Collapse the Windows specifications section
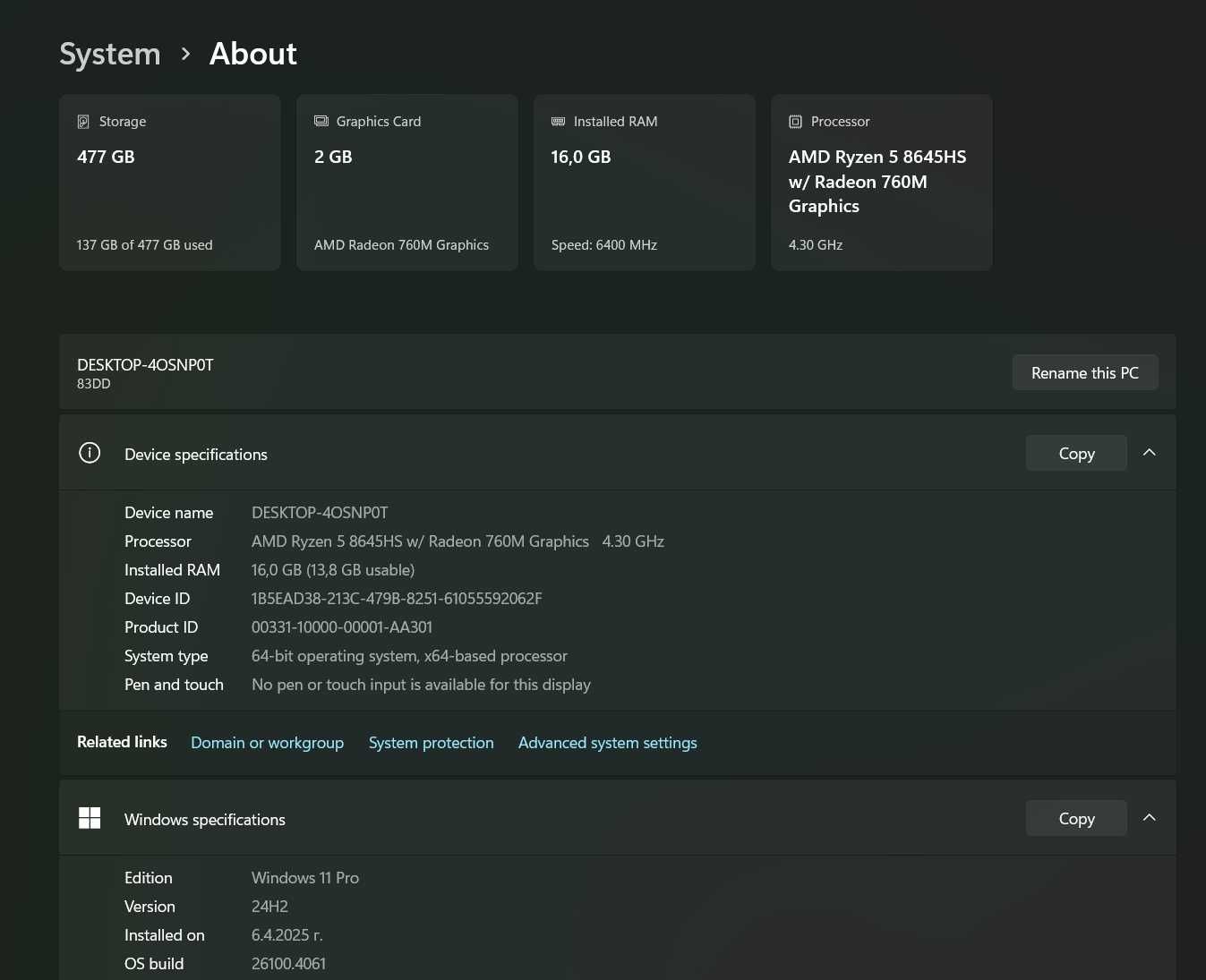 [1150, 818]
